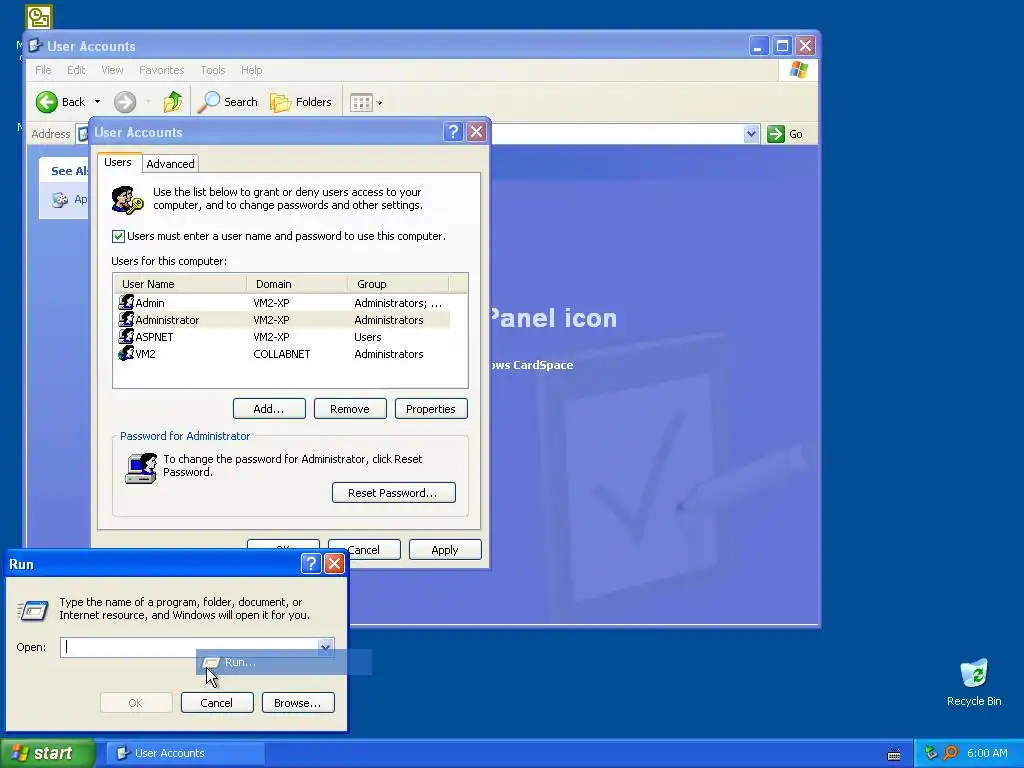Click Cancel in the Run dialog
This screenshot has height=768, width=1024.
217,703
